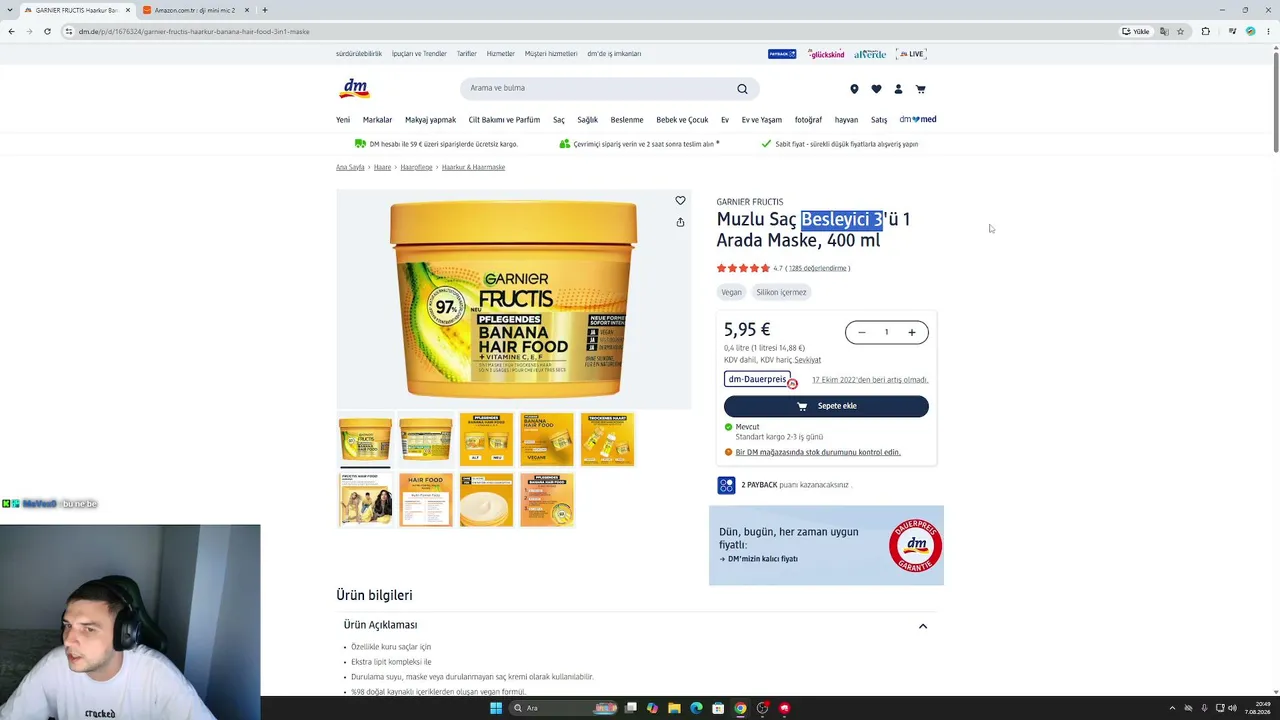This screenshot has height=720, width=1280.
Task: Bookmark this page with the star icon
Action: 1180,31
